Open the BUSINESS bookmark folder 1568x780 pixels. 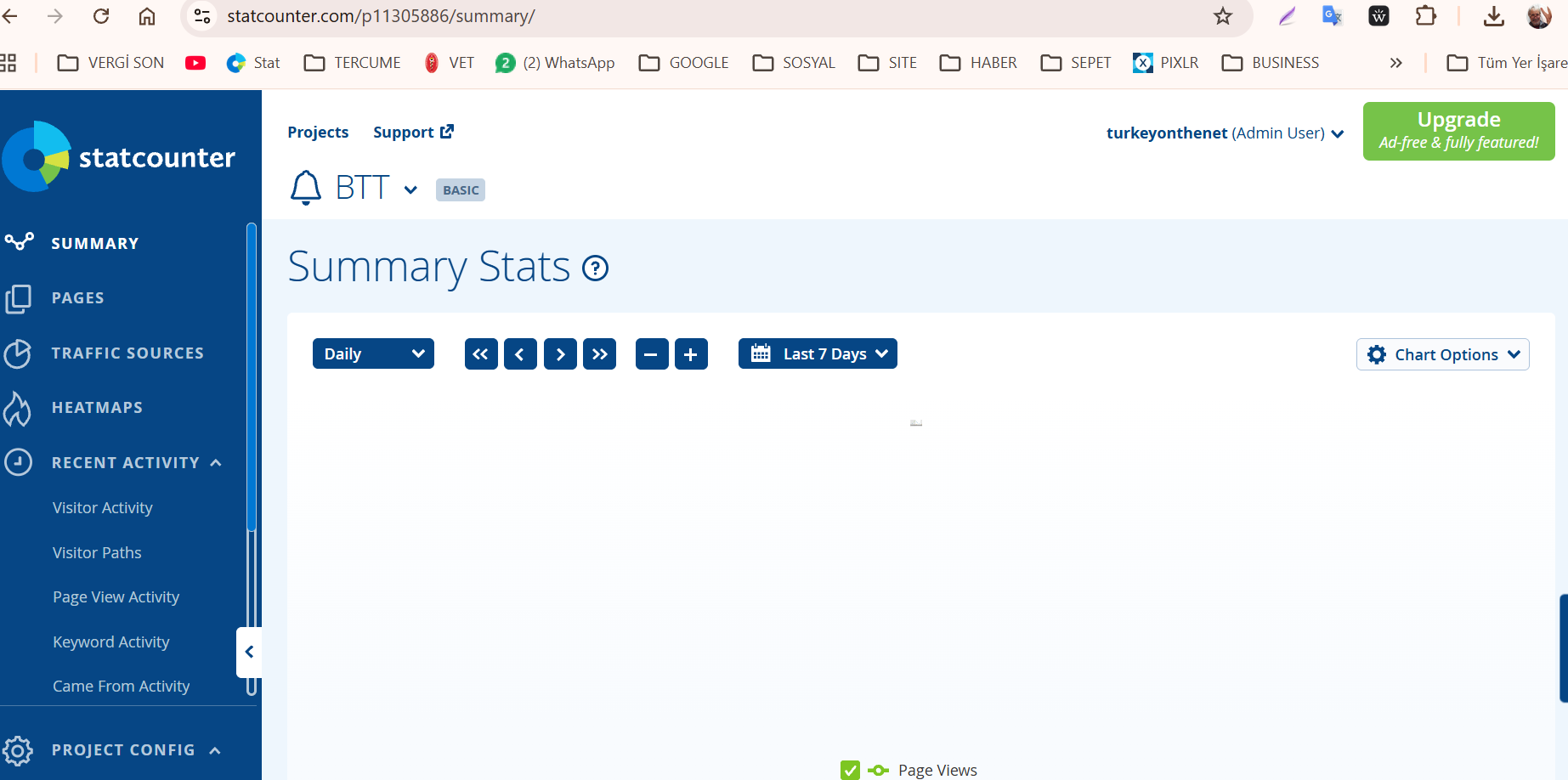pos(1271,63)
